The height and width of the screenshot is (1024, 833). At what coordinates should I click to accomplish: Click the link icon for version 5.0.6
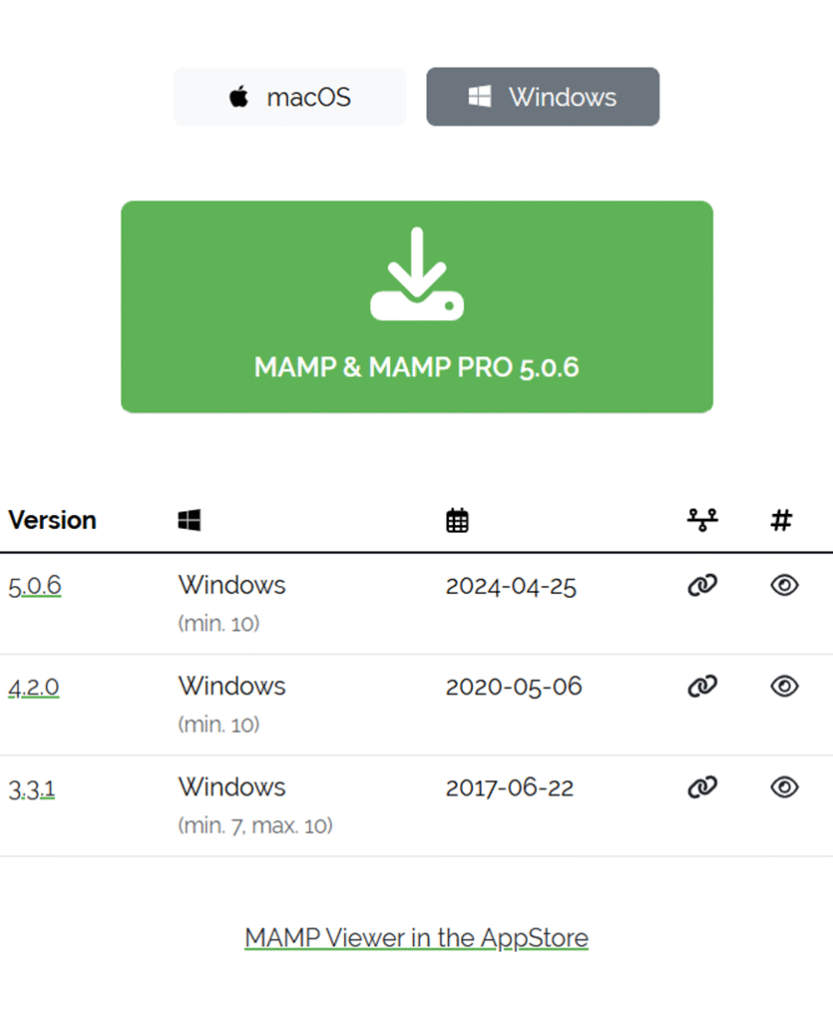[702, 586]
